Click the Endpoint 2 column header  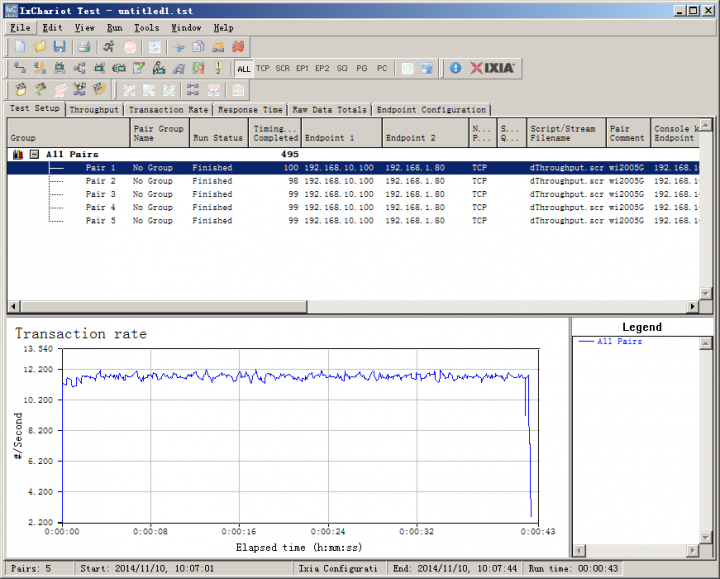click(425, 133)
